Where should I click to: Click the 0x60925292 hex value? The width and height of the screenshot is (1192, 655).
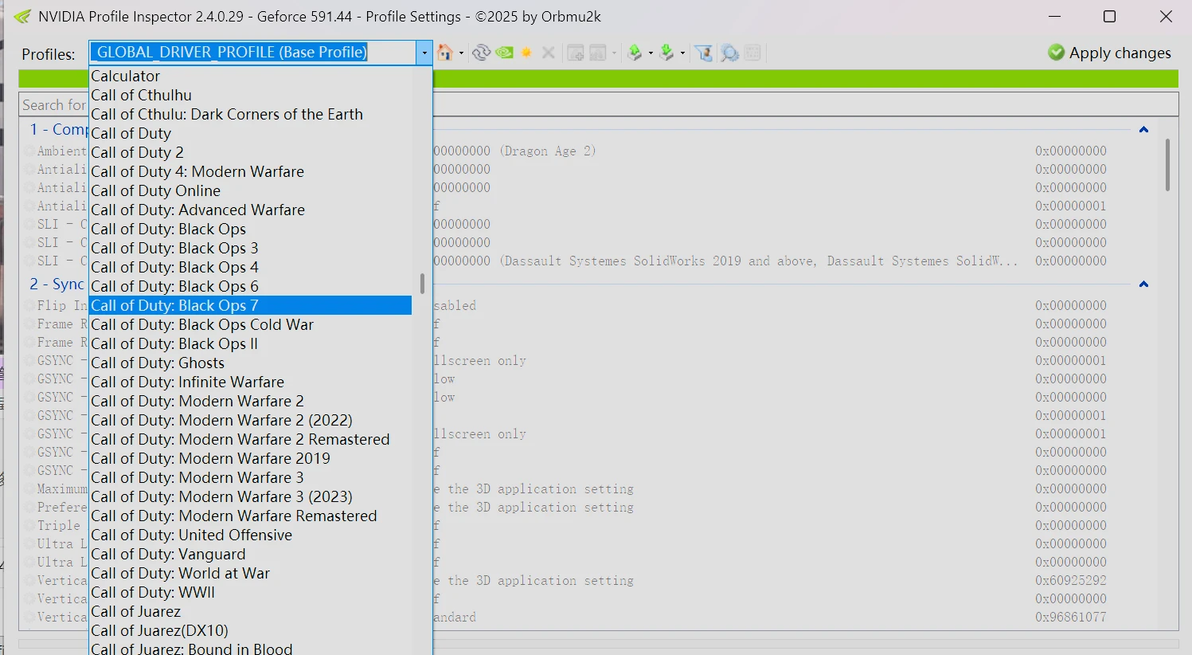[x=1070, y=581]
